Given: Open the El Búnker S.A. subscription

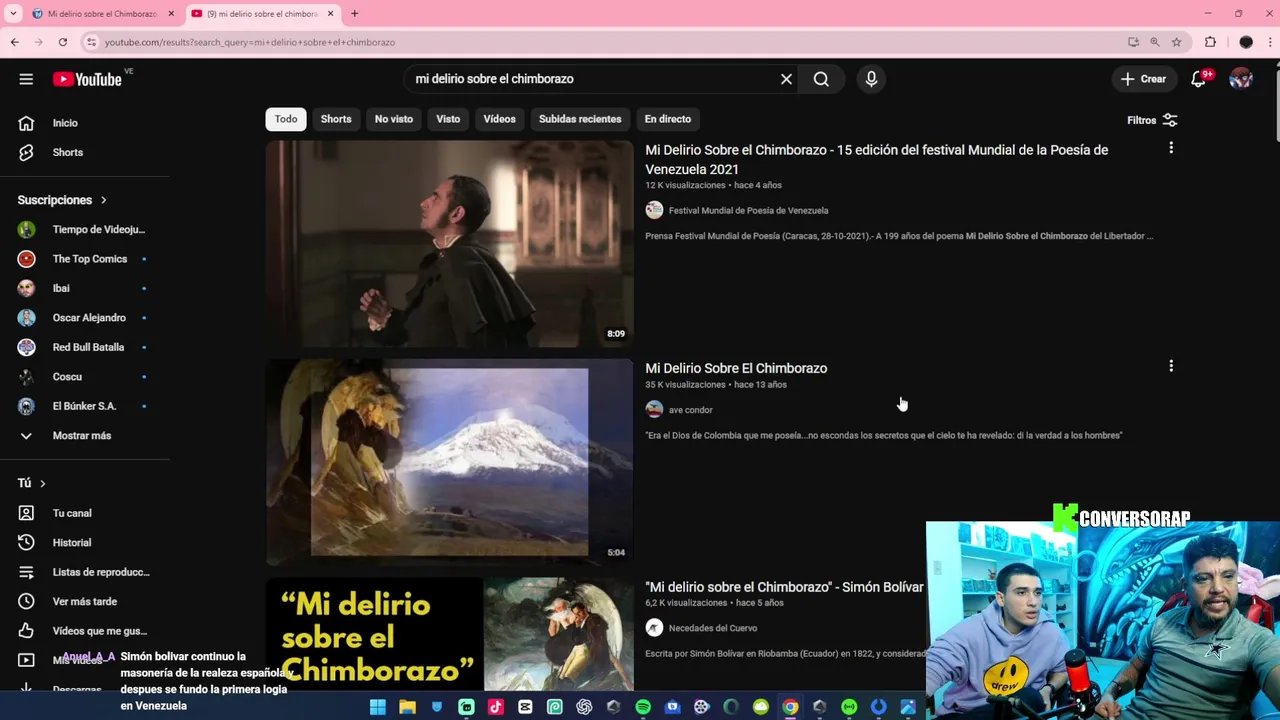Looking at the screenshot, I should point(85,406).
